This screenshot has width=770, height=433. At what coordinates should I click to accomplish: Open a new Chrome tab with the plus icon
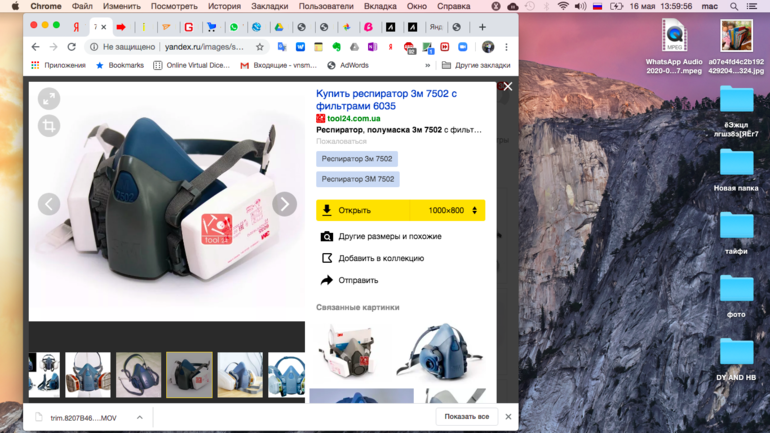click(x=482, y=27)
